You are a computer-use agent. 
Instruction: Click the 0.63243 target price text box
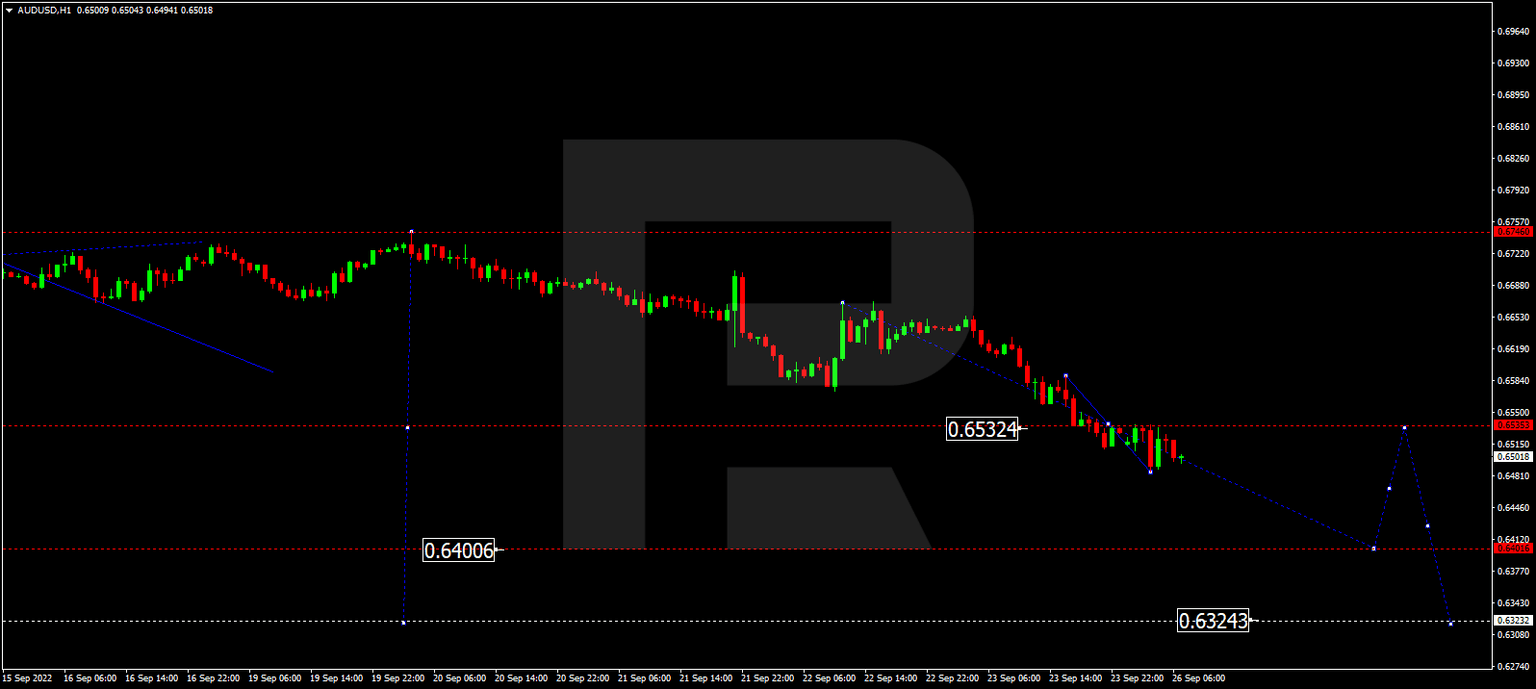(1213, 621)
